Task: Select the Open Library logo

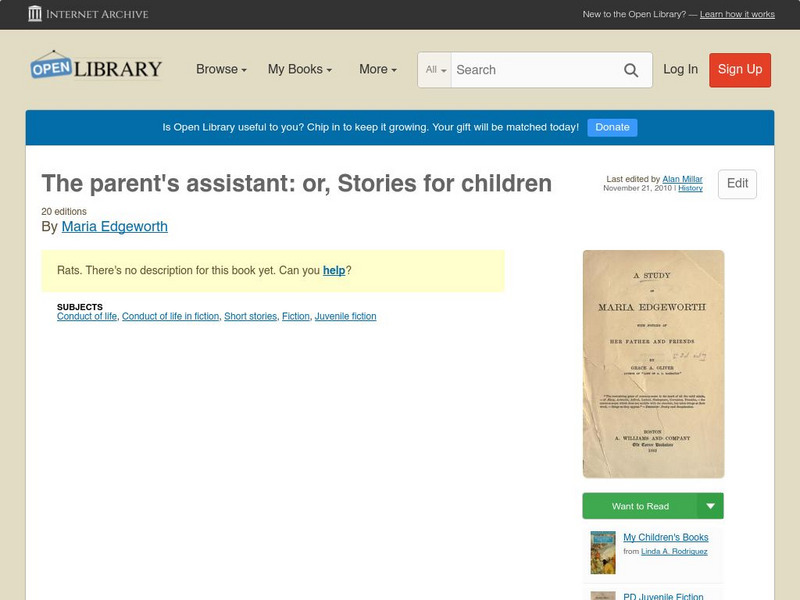Action: click(97, 66)
